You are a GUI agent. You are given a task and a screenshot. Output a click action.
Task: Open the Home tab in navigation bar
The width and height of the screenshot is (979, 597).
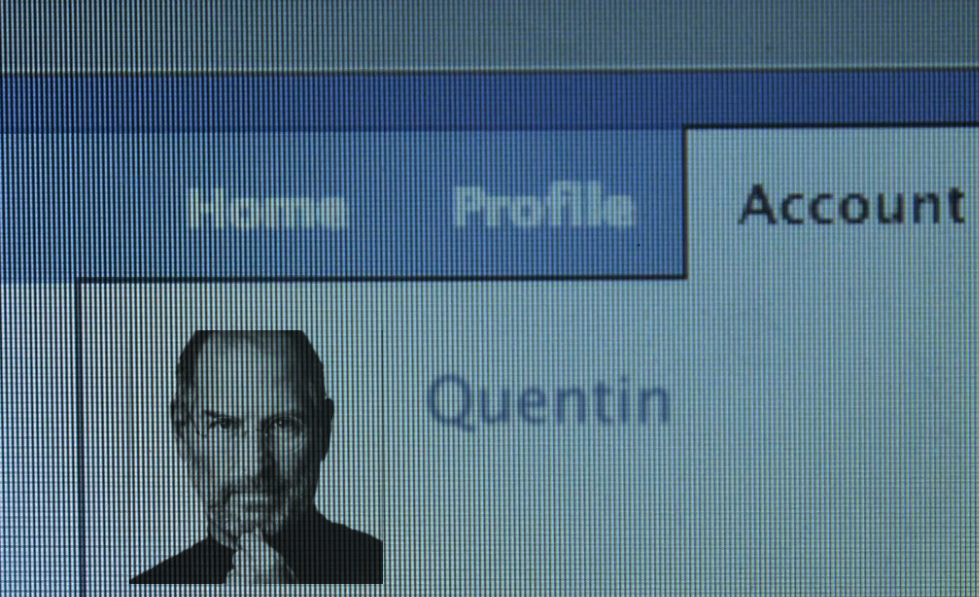click(267, 207)
